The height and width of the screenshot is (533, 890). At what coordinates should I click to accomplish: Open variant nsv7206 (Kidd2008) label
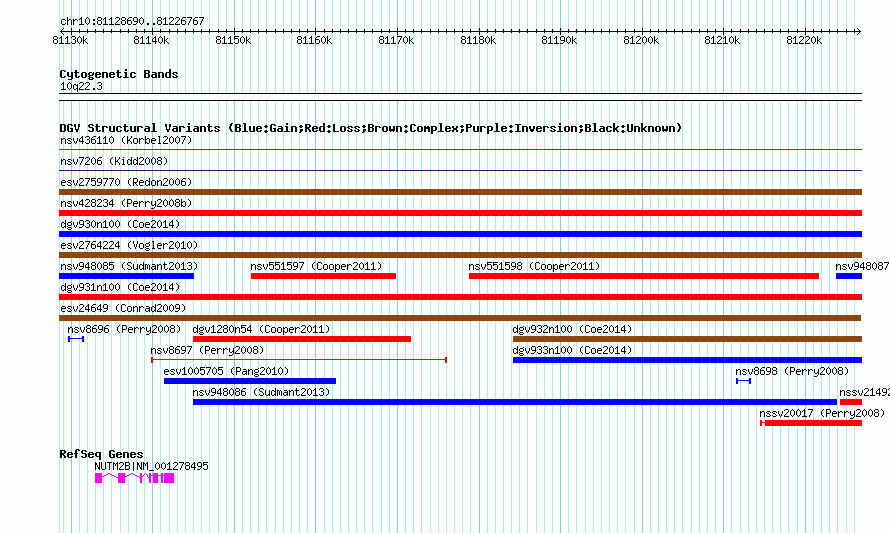coord(114,161)
